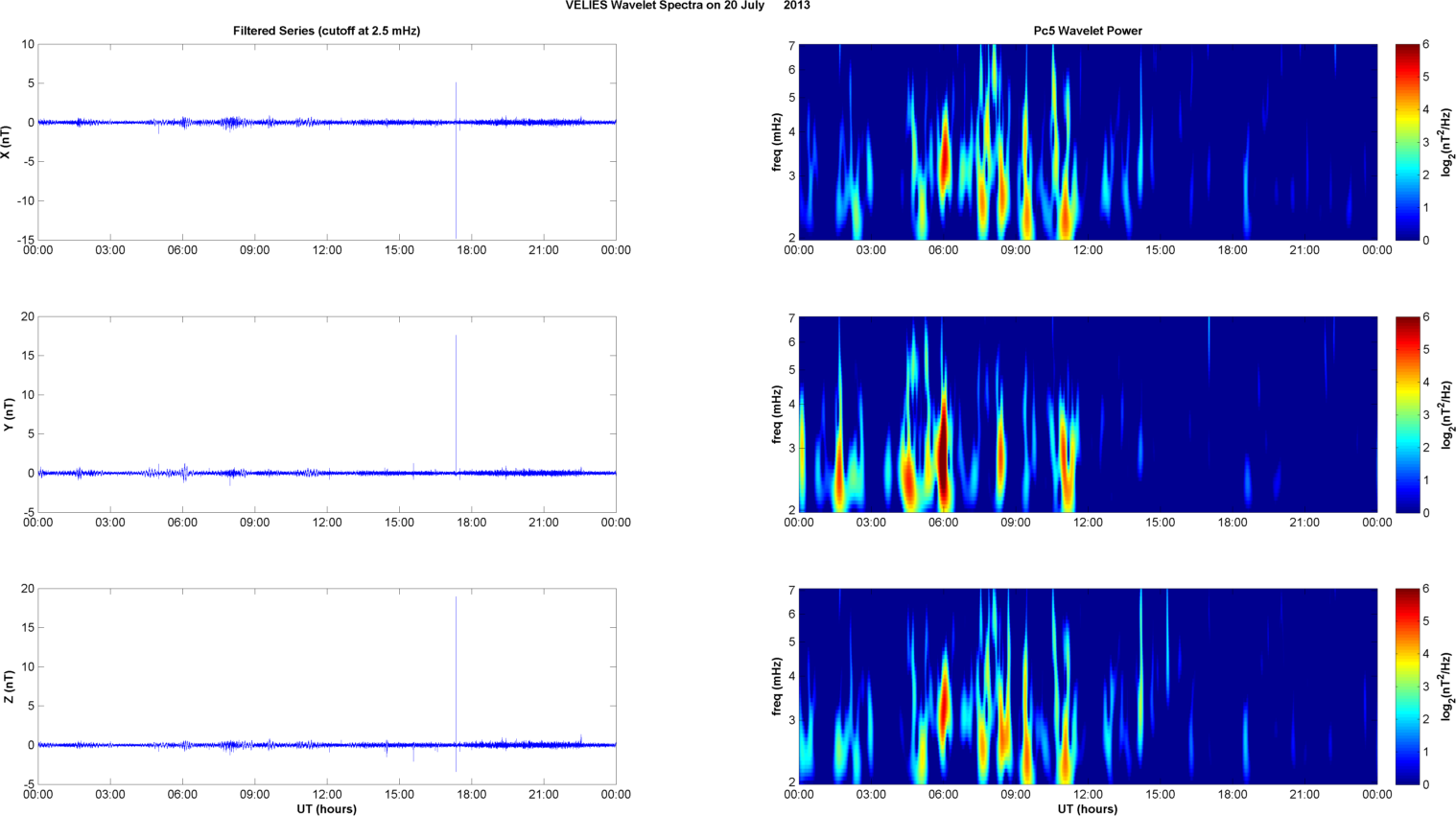Viewport: 1456px width, 816px height.
Task: Click 'log2(nT²/Hz)' label beside top colorbar
Action: coord(1447,142)
